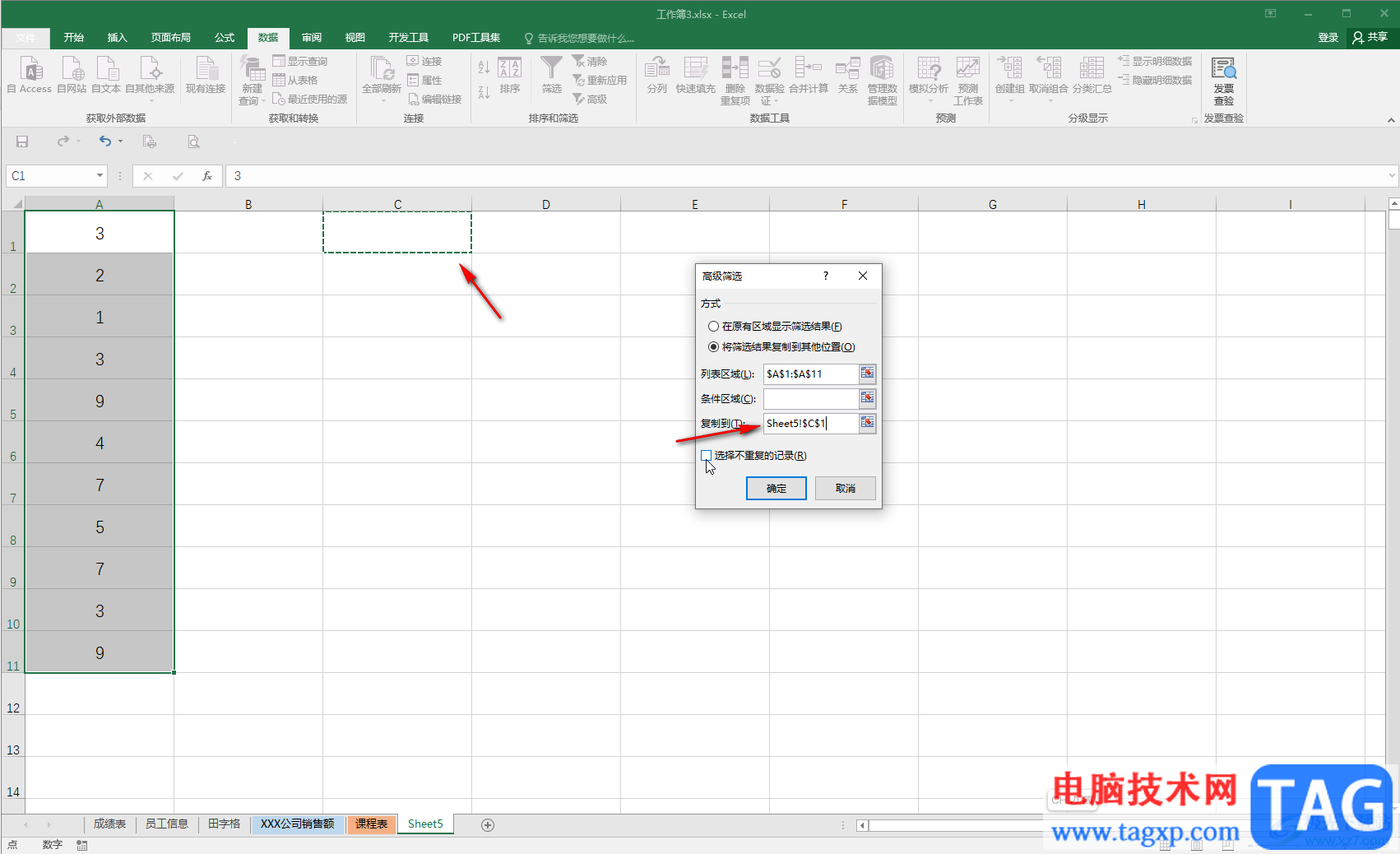Screen dimensions: 1400x854
Task: Run Flash Fill (快速填充)
Action: 696,75
